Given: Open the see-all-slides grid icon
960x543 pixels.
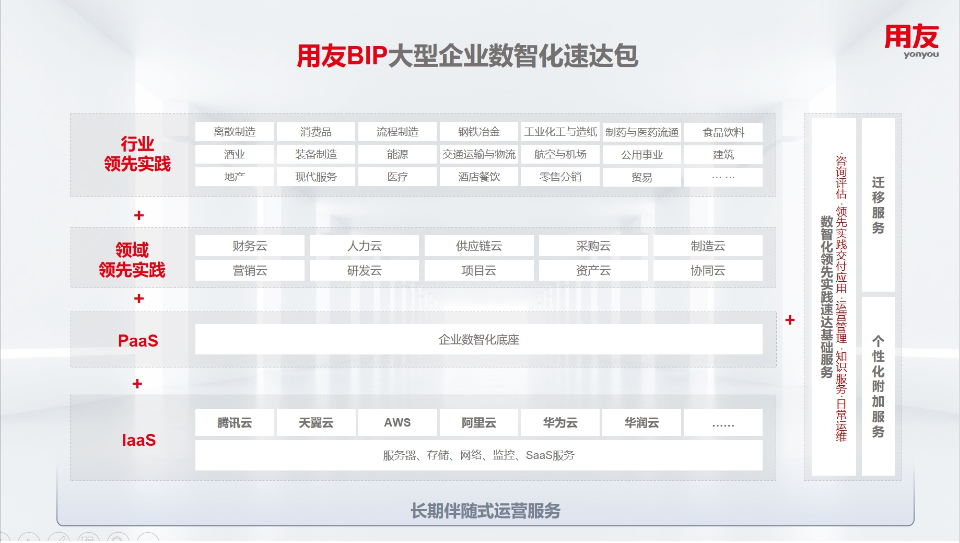Looking at the screenshot, I should coord(88,538).
